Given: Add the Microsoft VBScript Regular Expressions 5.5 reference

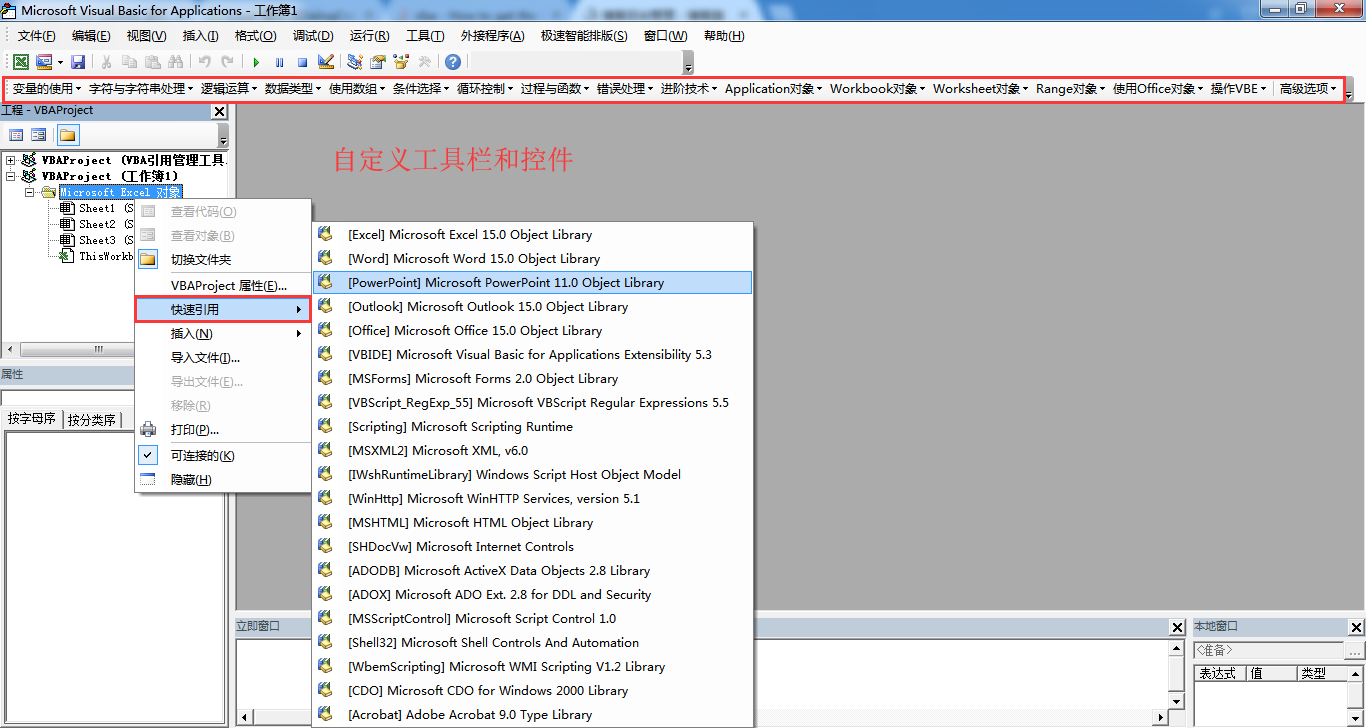Looking at the screenshot, I should (x=533, y=403).
